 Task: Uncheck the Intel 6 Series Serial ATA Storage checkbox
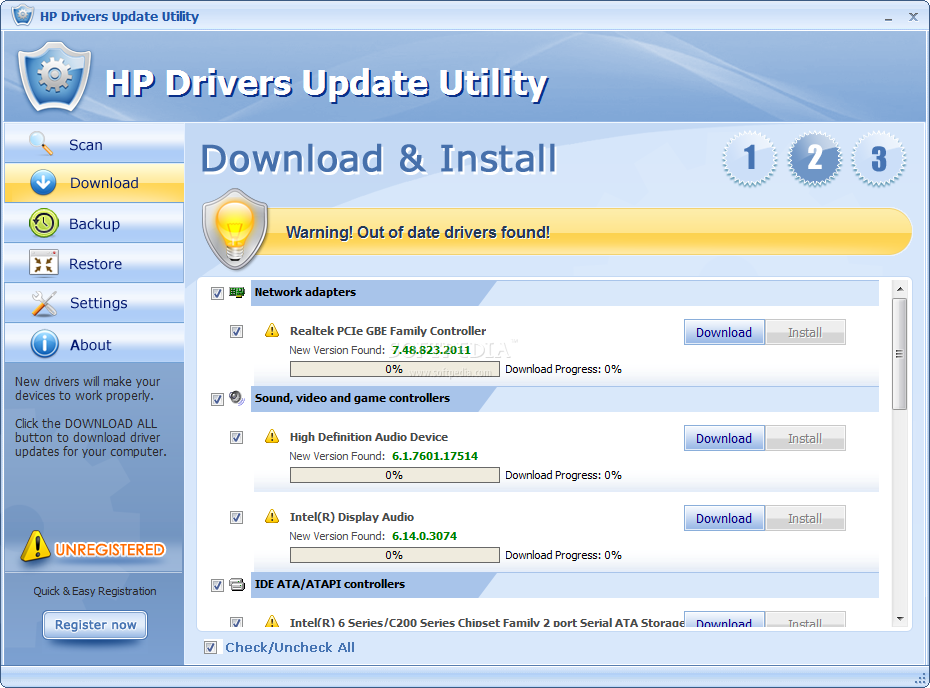pyautogui.click(x=236, y=622)
